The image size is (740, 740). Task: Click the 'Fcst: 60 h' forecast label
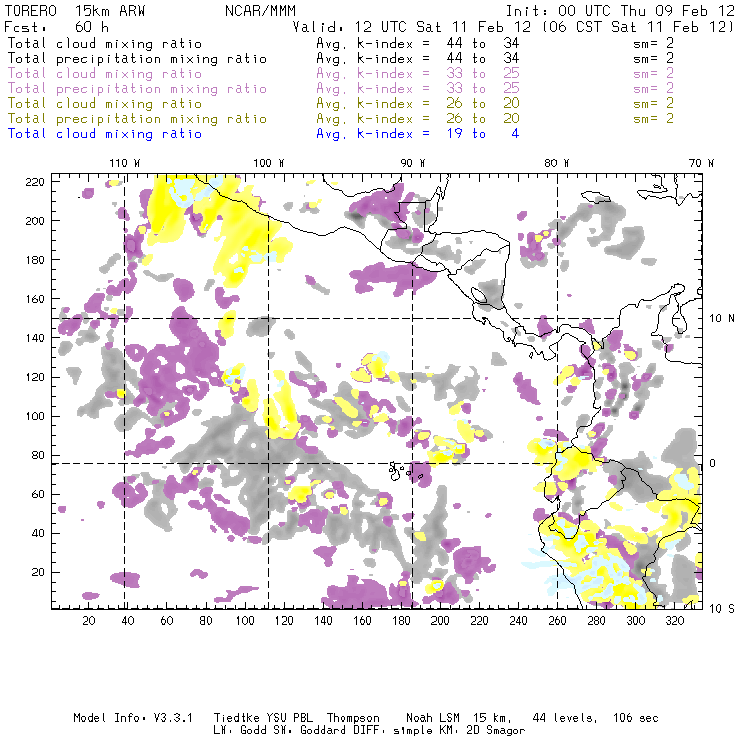(56, 27)
